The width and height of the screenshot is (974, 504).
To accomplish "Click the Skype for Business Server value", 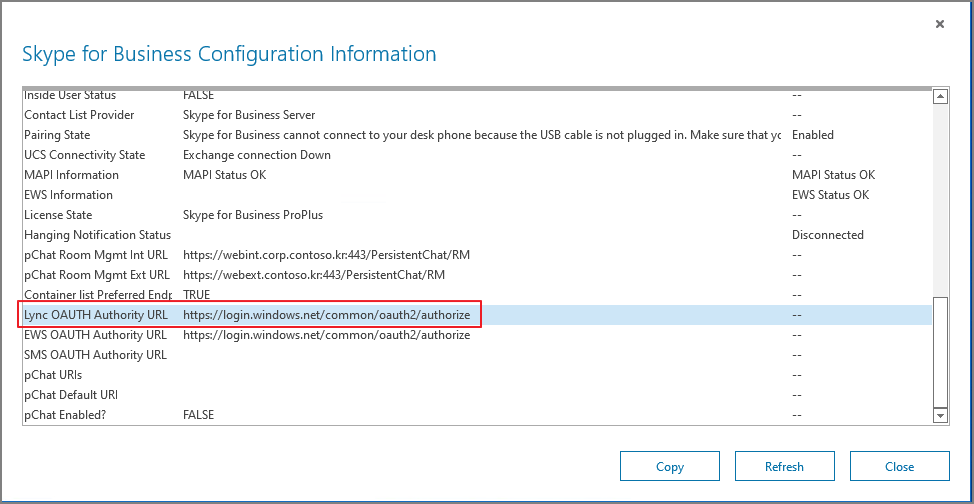I will pyautogui.click(x=249, y=115).
